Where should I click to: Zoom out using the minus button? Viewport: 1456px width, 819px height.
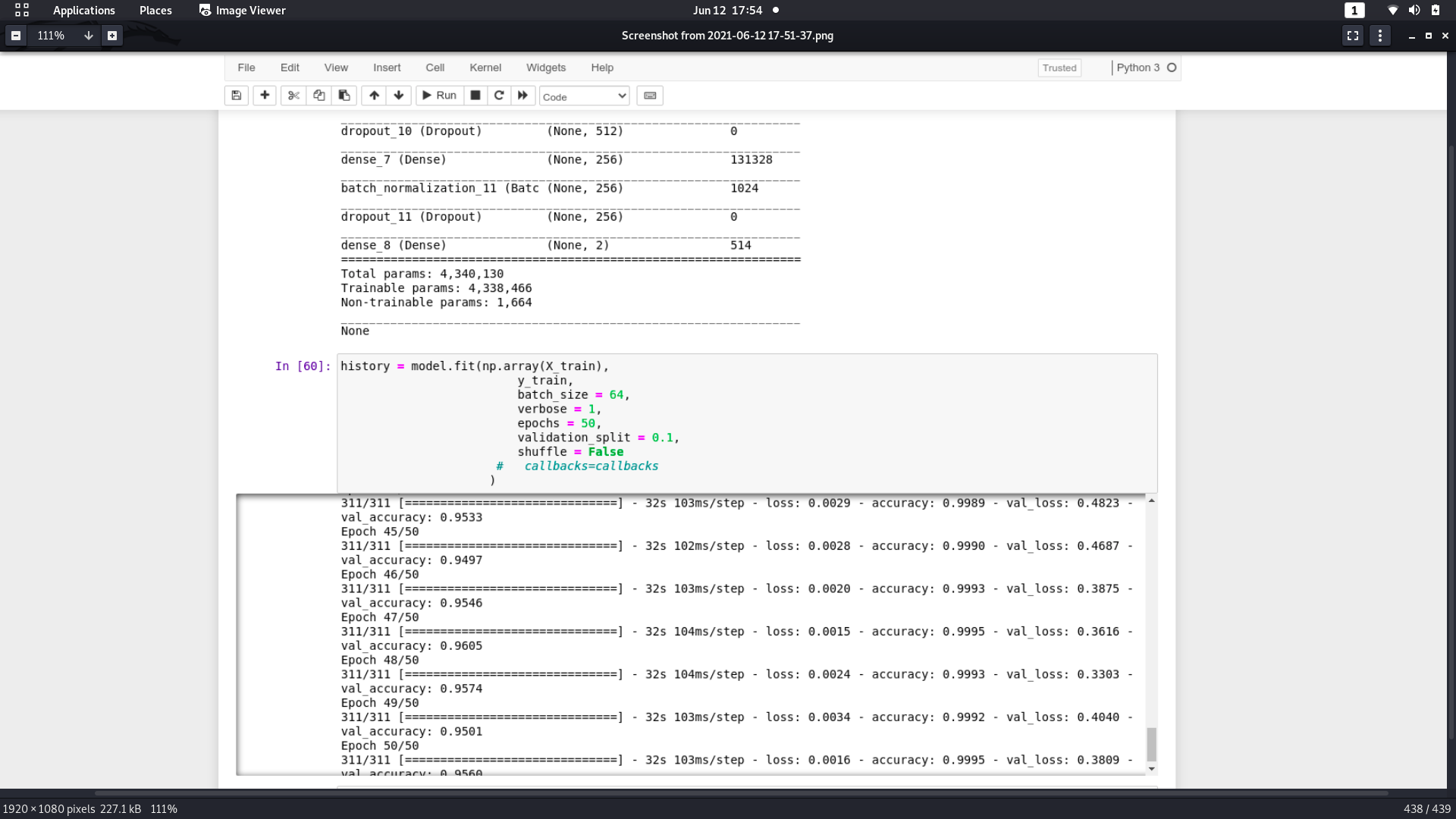click(15, 35)
